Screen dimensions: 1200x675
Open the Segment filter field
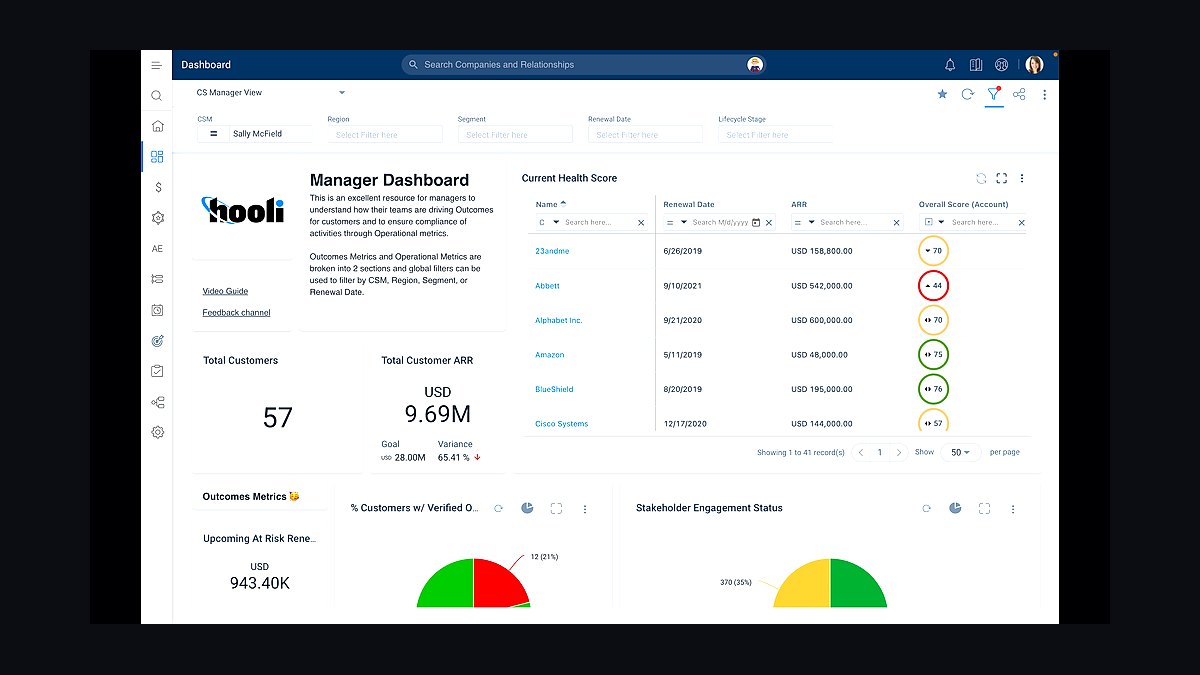(515, 135)
